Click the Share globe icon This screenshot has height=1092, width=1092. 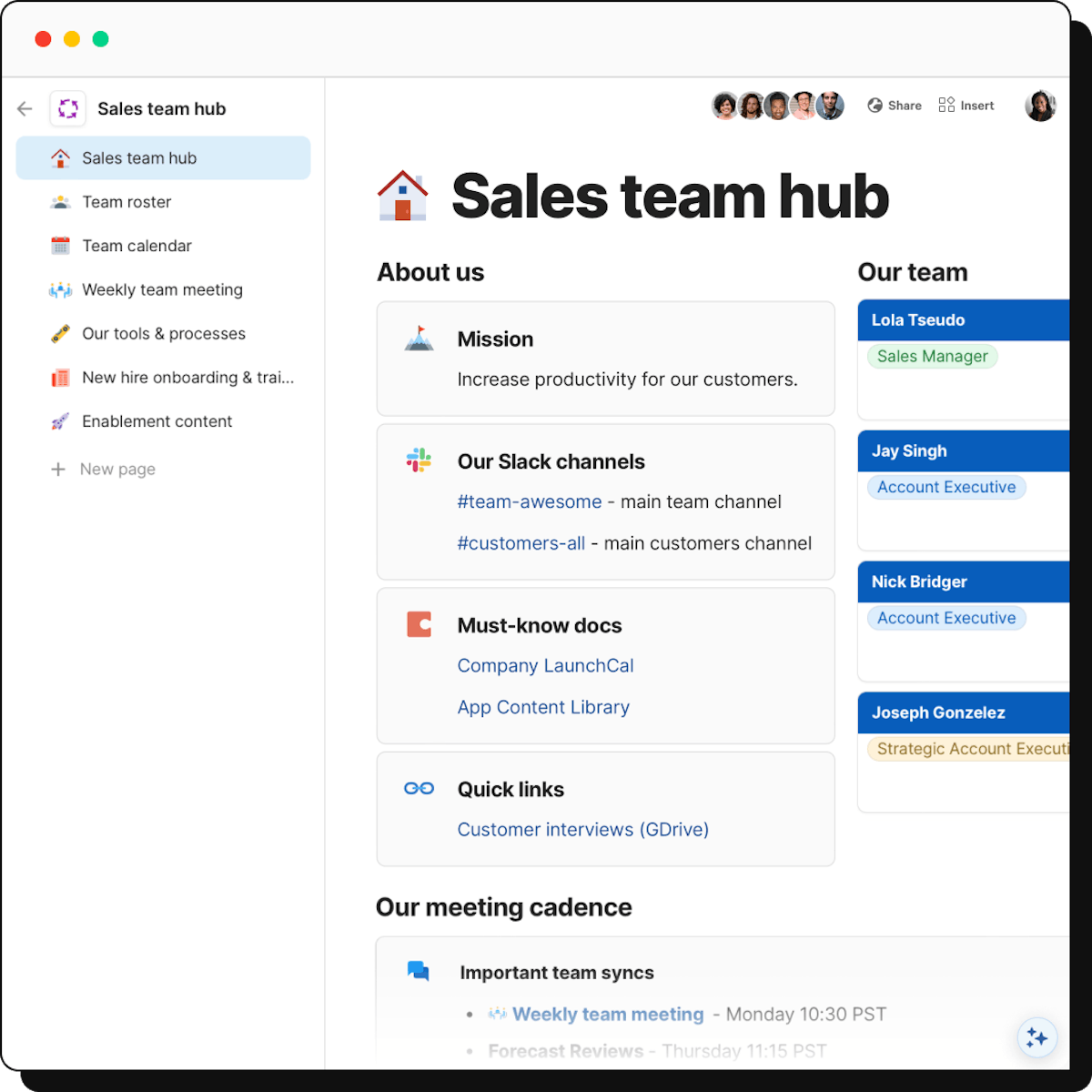(875, 106)
